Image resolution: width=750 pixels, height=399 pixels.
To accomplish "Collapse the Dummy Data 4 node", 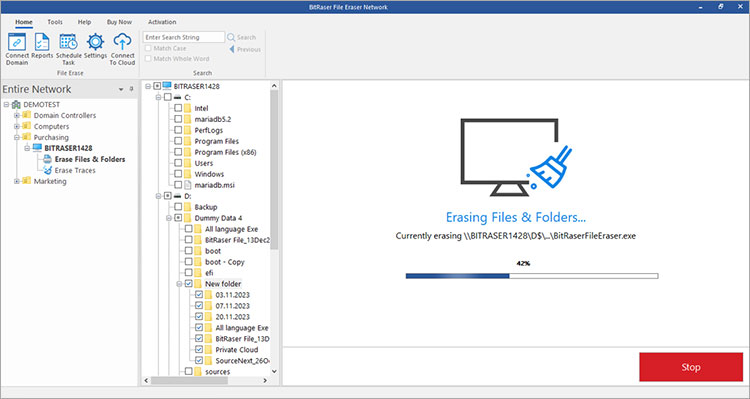I will 169,218.
